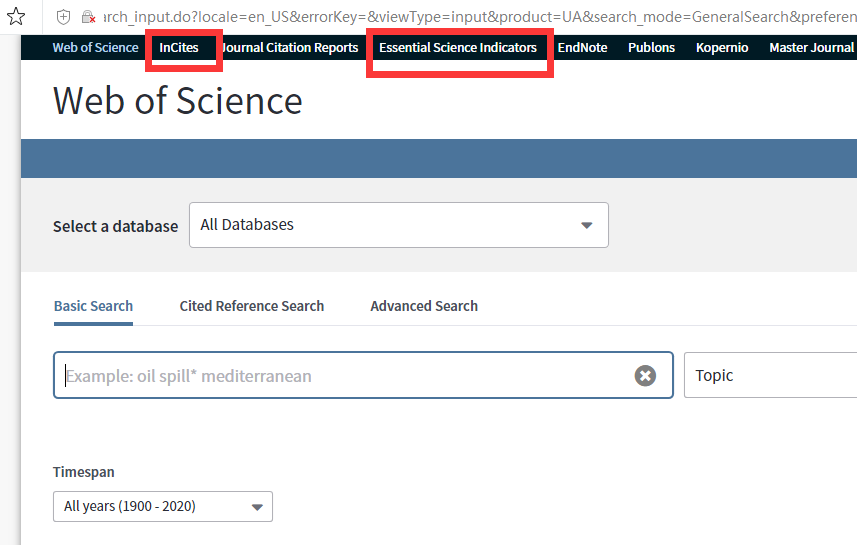The width and height of the screenshot is (857, 545).
Task: Focus the oil spill example search field
Action: pyautogui.click(x=344, y=376)
